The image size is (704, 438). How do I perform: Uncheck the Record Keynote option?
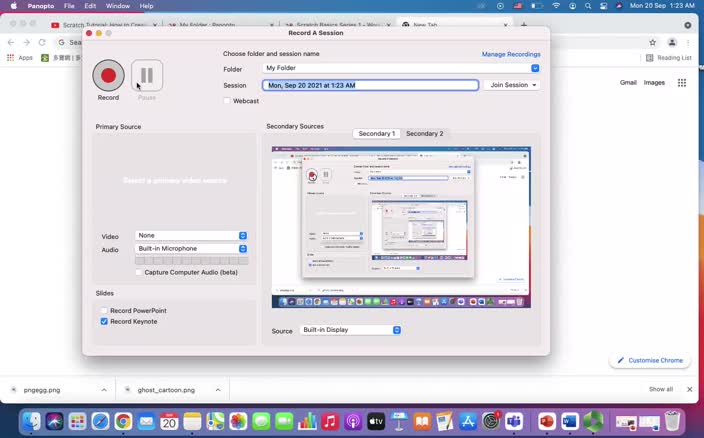click(104, 321)
